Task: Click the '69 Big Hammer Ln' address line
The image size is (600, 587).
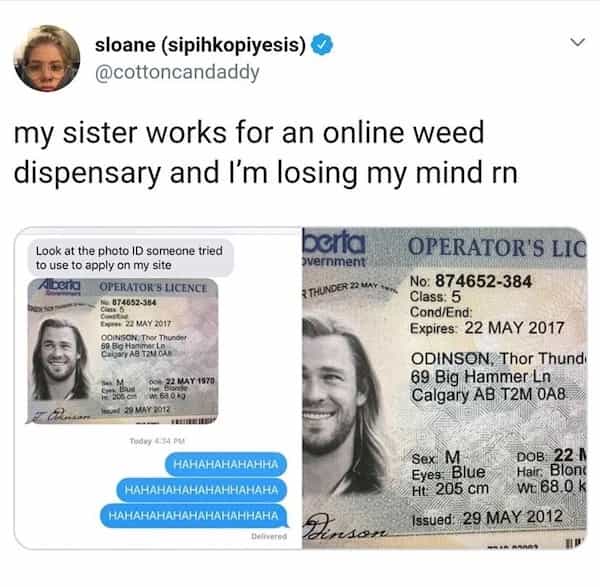Action: 481,377
